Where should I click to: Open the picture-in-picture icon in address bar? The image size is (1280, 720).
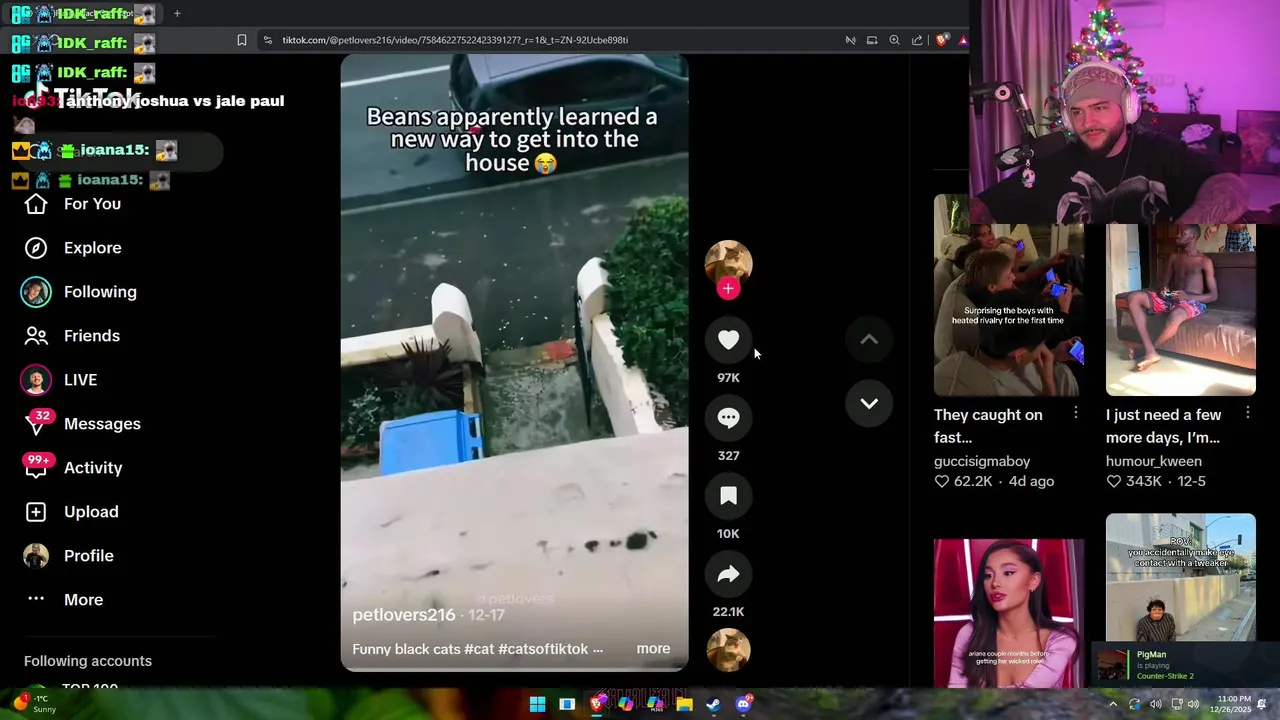(x=872, y=40)
